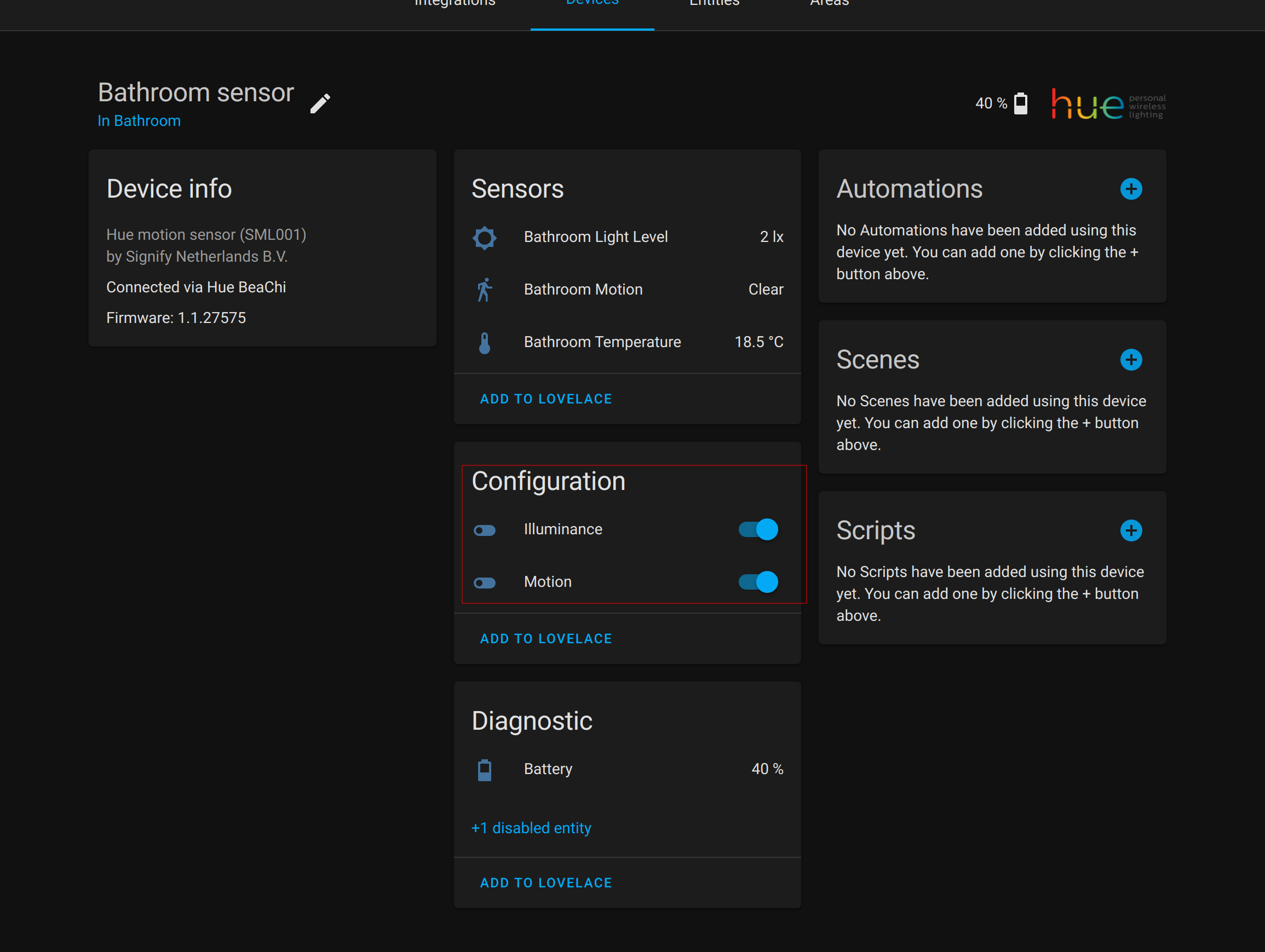Click the battery icon in the Diagnostic card
Image resolution: width=1265 pixels, height=952 pixels.
coord(485,770)
